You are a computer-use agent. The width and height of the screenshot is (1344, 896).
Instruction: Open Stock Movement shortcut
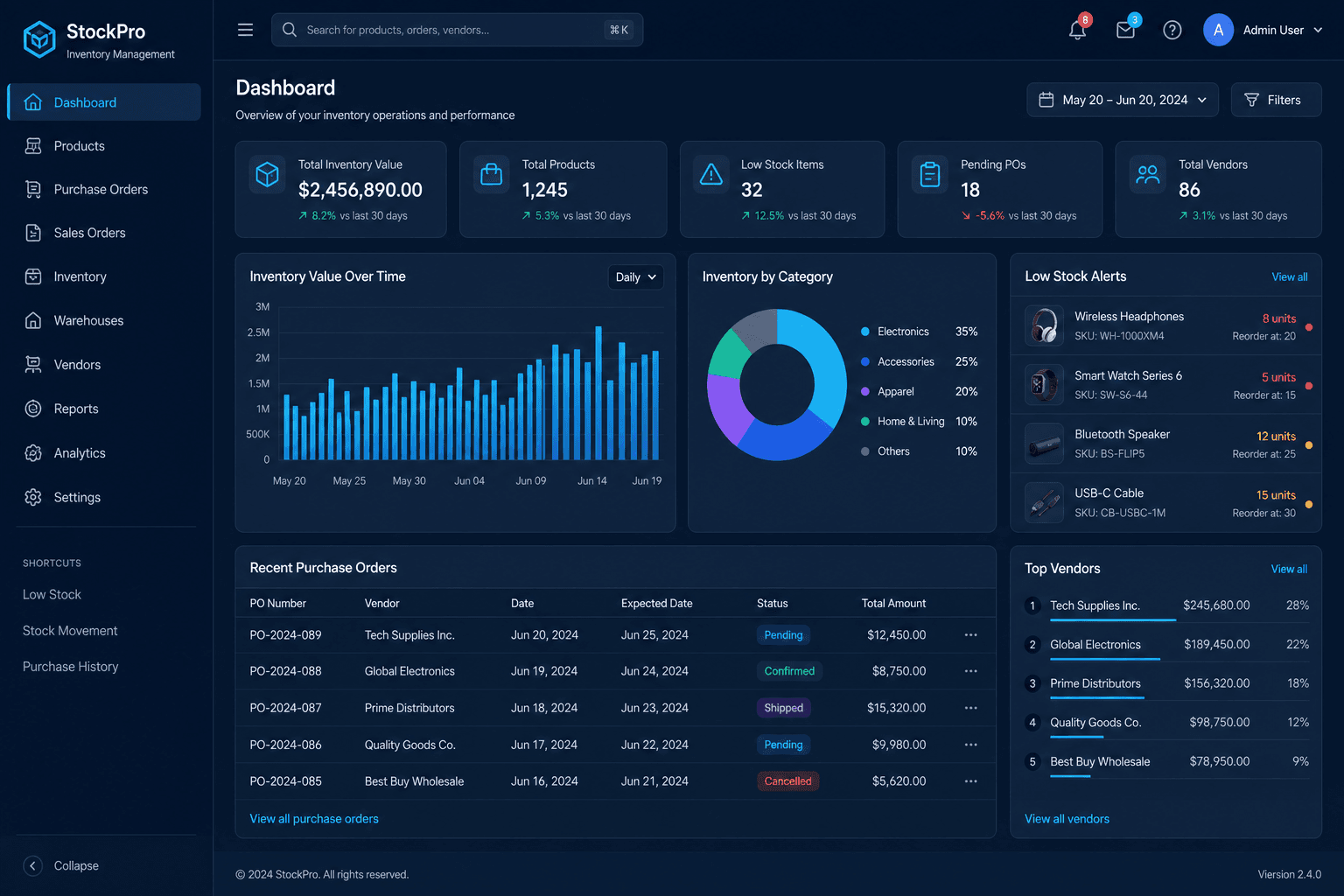70,631
